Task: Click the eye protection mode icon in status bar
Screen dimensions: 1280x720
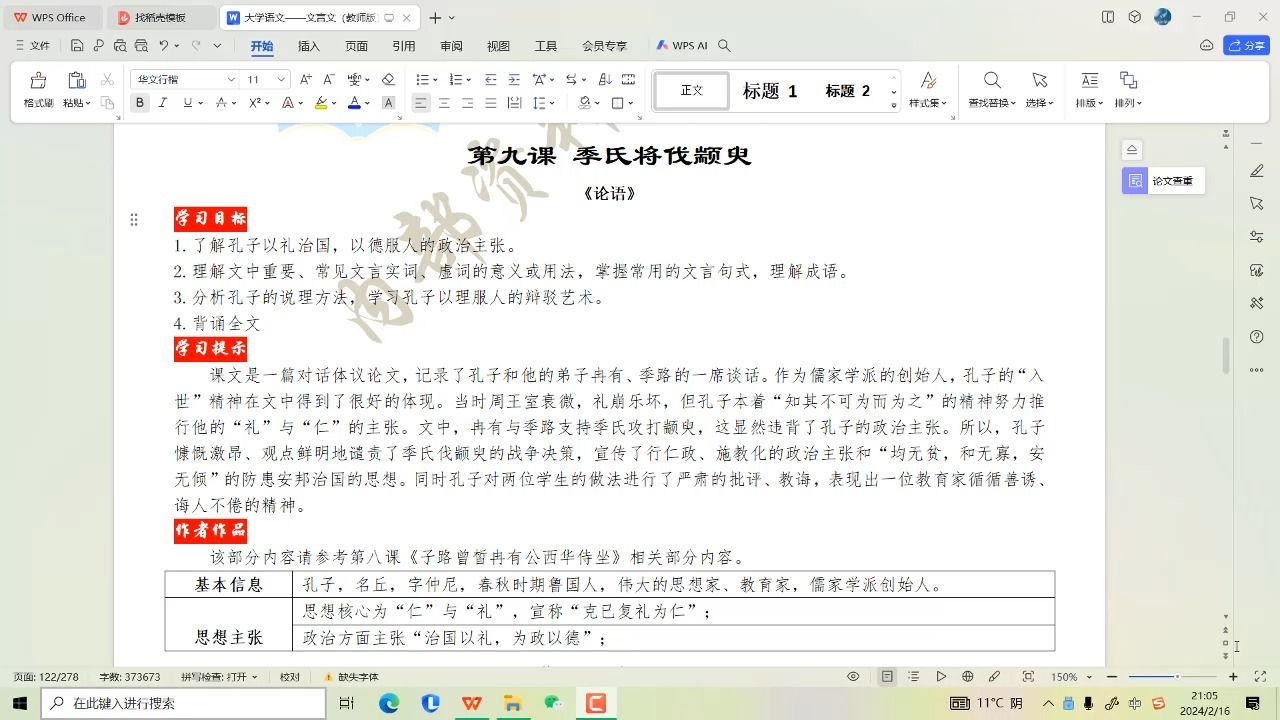Action: pos(853,677)
